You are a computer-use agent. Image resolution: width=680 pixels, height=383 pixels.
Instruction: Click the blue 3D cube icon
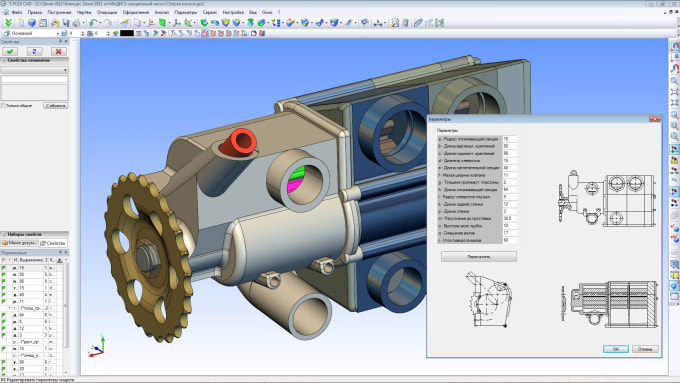coord(32,23)
